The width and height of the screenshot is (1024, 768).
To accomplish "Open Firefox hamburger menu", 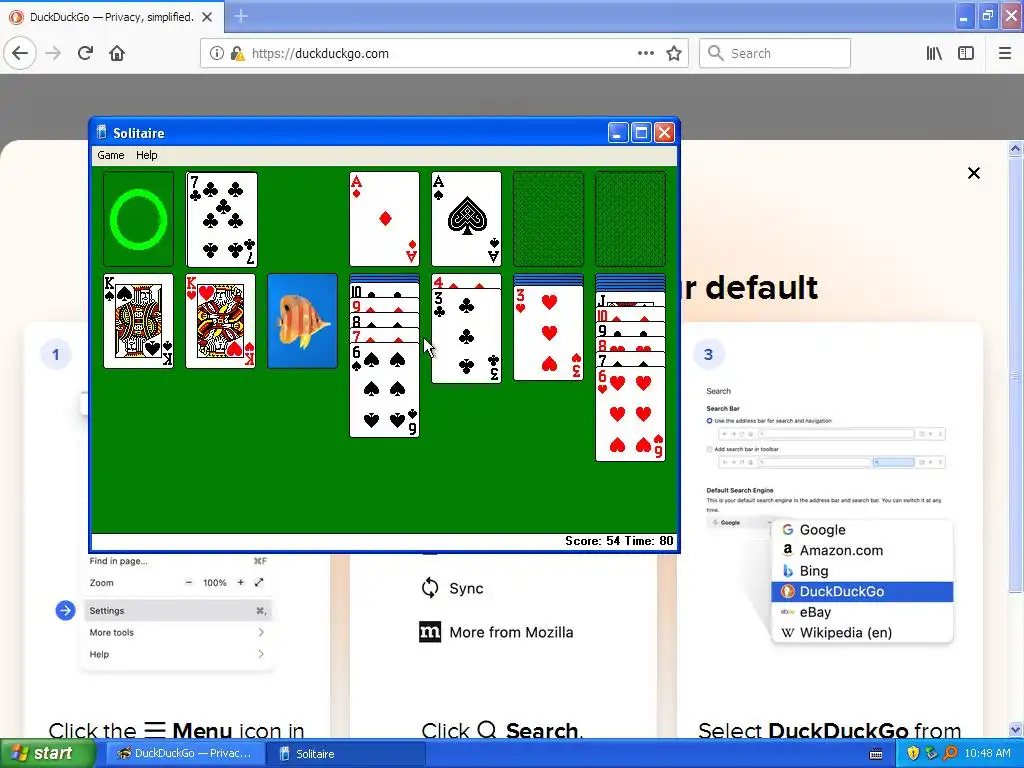I will point(1005,53).
